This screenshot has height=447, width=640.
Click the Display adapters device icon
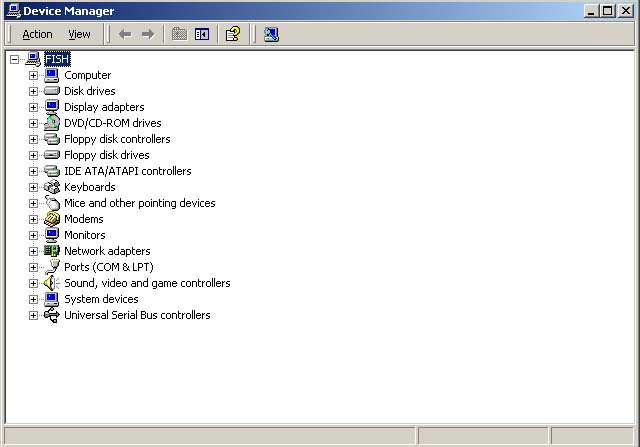click(x=52, y=107)
